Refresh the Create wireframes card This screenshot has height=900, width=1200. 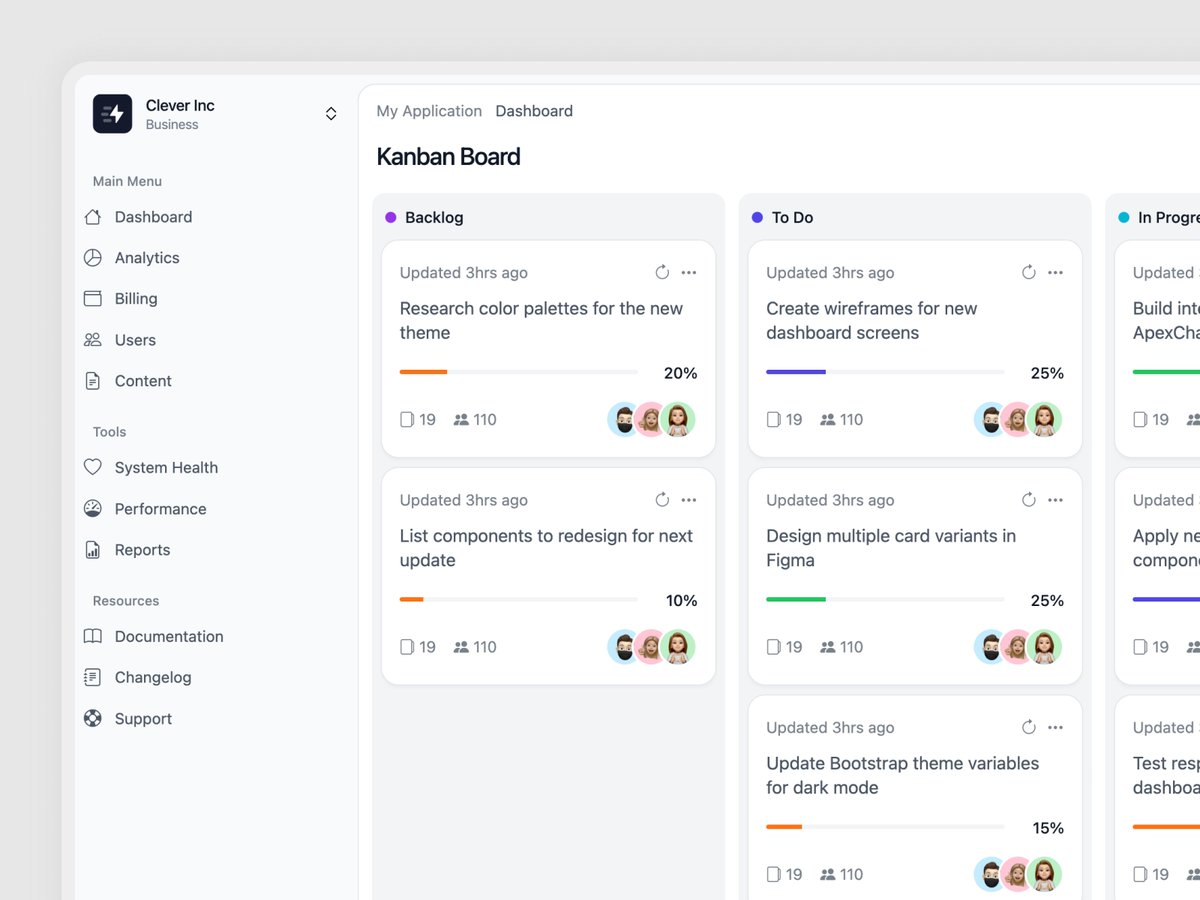(x=1028, y=271)
